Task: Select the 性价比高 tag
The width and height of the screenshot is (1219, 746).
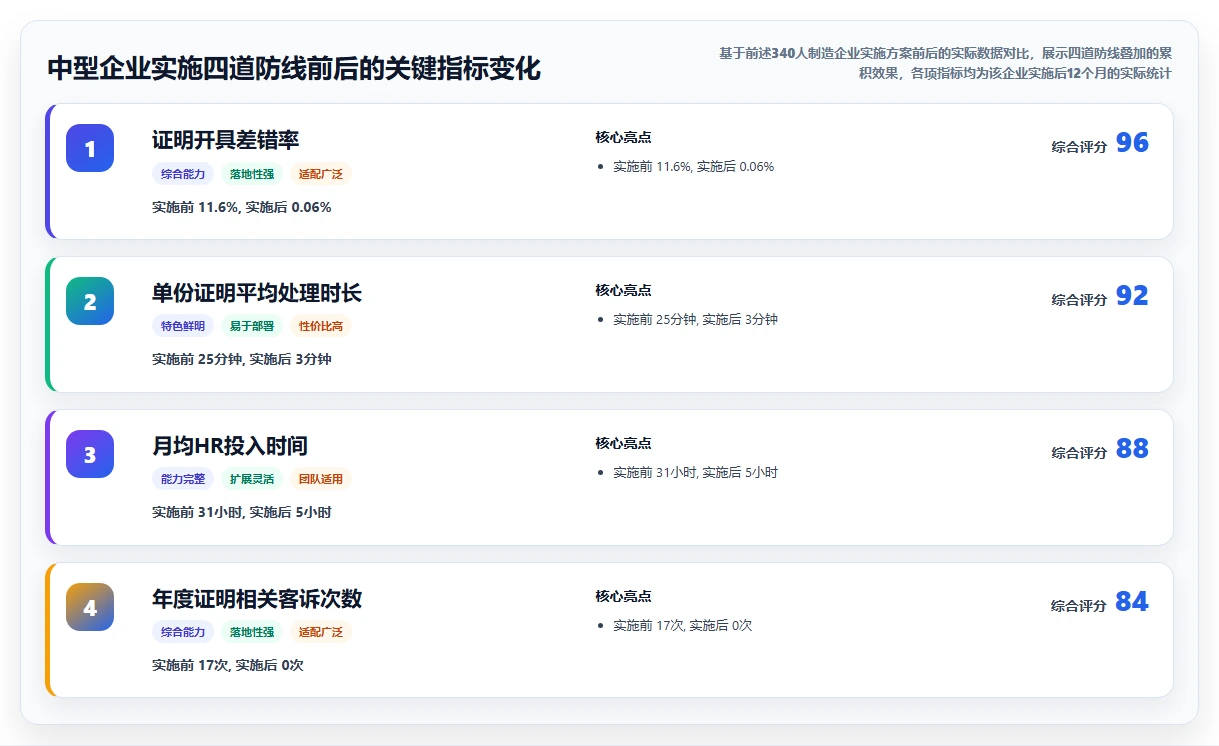Action: [x=321, y=326]
